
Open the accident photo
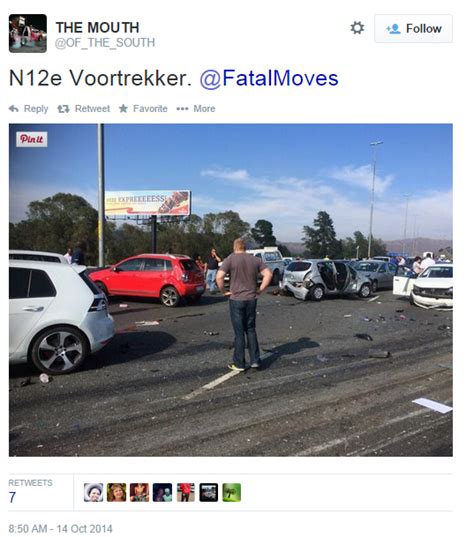coord(231,290)
